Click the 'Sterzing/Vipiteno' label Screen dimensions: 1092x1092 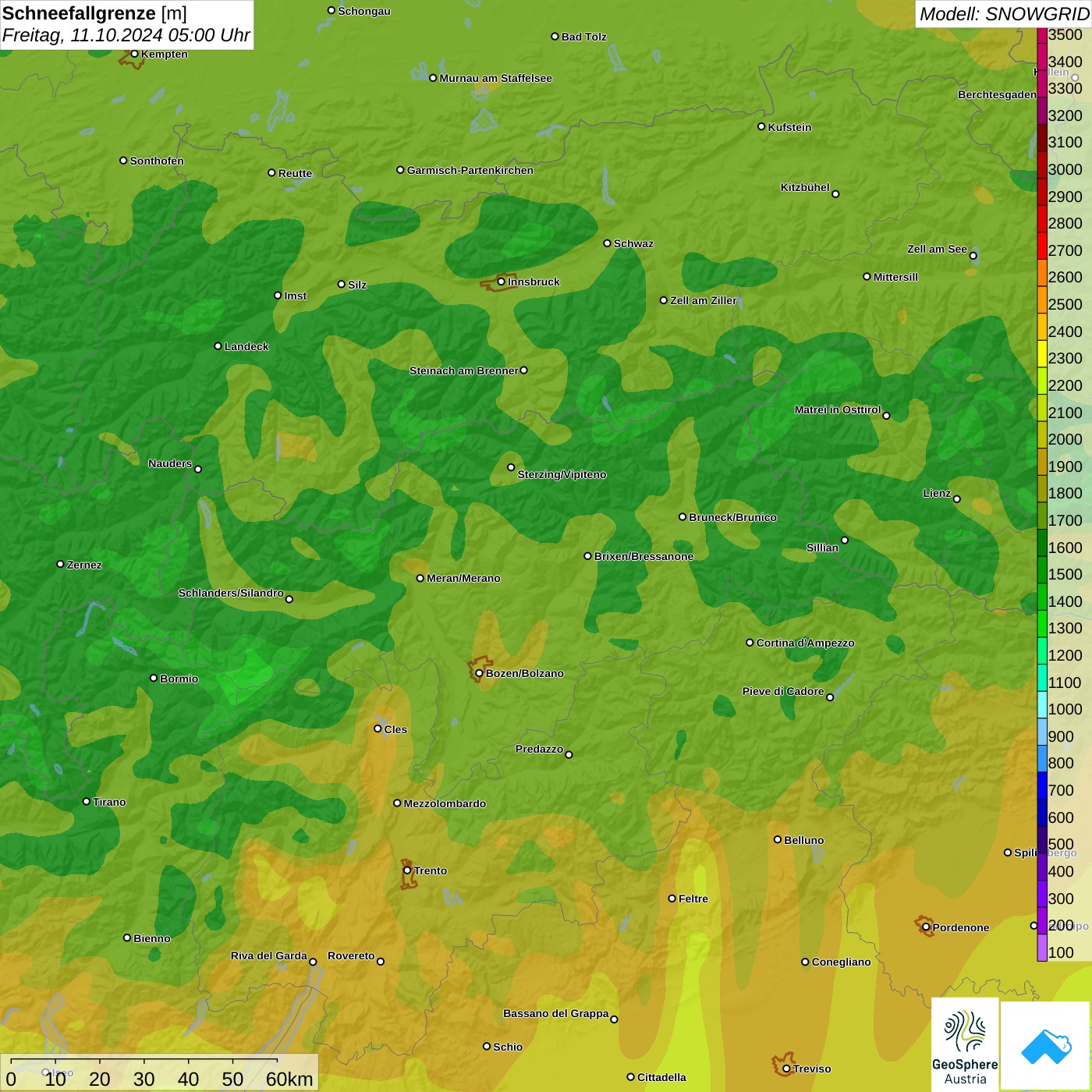[x=562, y=474]
